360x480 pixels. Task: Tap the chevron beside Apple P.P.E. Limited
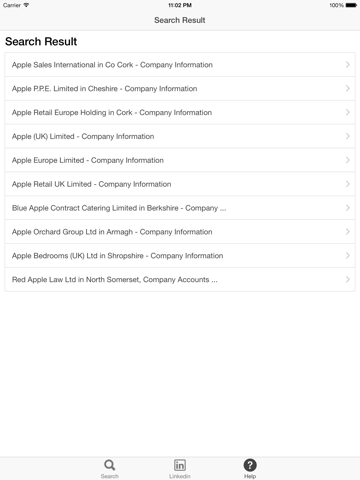[348, 88]
